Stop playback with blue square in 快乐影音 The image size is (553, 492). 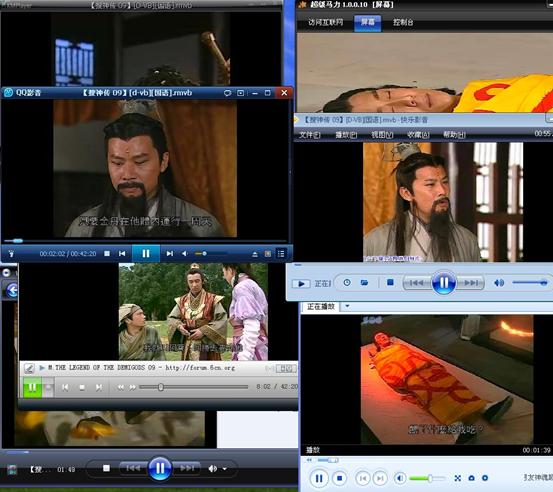tap(390, 283)
